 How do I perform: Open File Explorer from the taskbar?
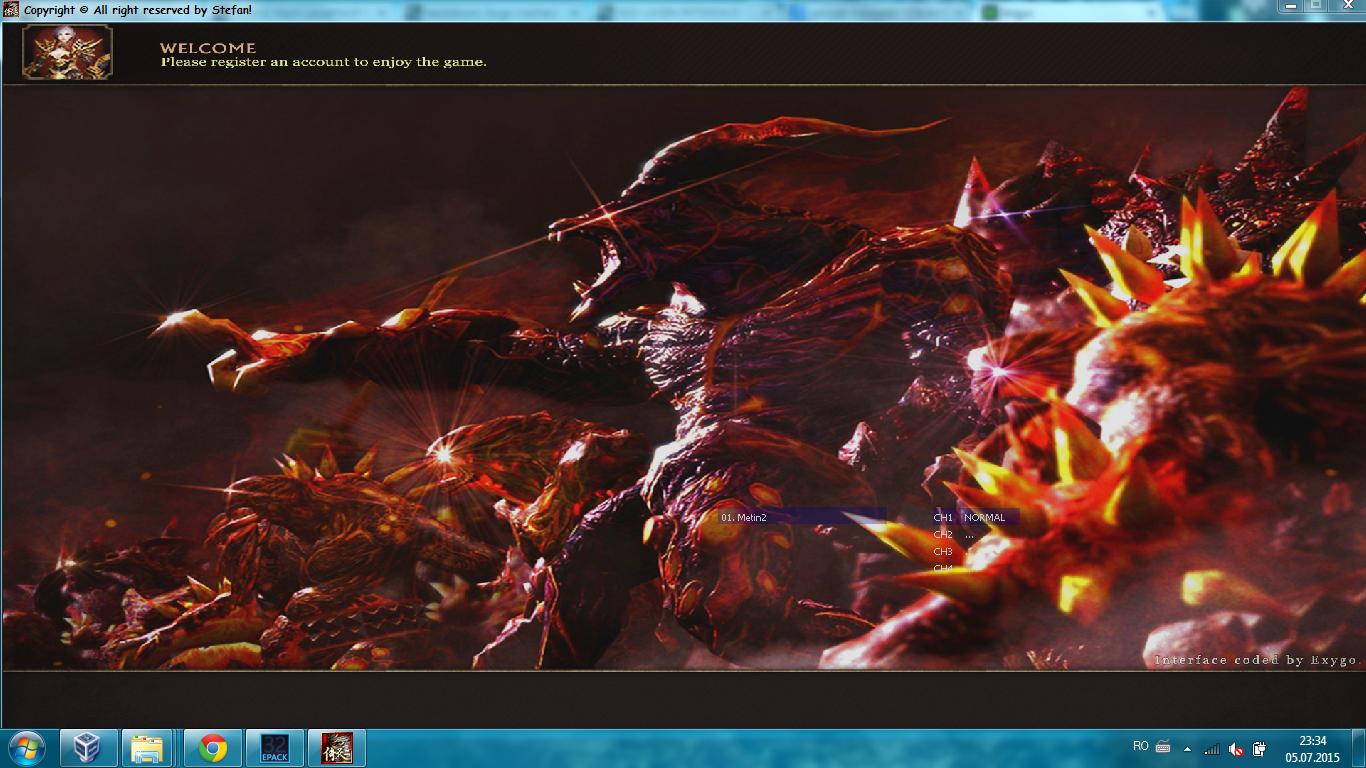[x=147, y=748]
